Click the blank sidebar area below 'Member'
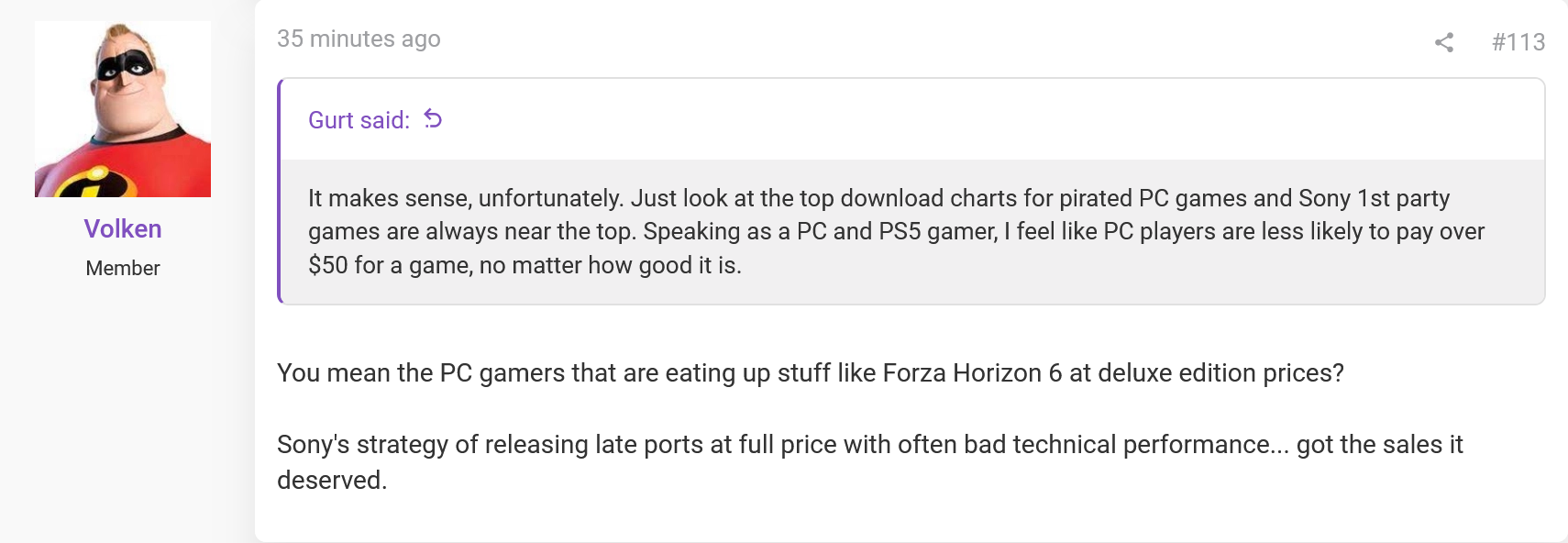Screen dimensions: 1568x543 click(x=123, y=413)
